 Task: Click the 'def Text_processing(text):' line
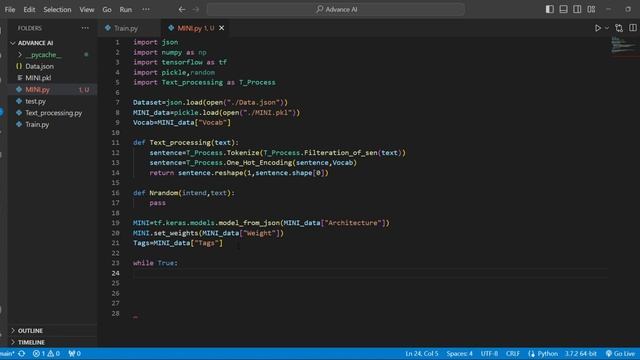[186, 143]
